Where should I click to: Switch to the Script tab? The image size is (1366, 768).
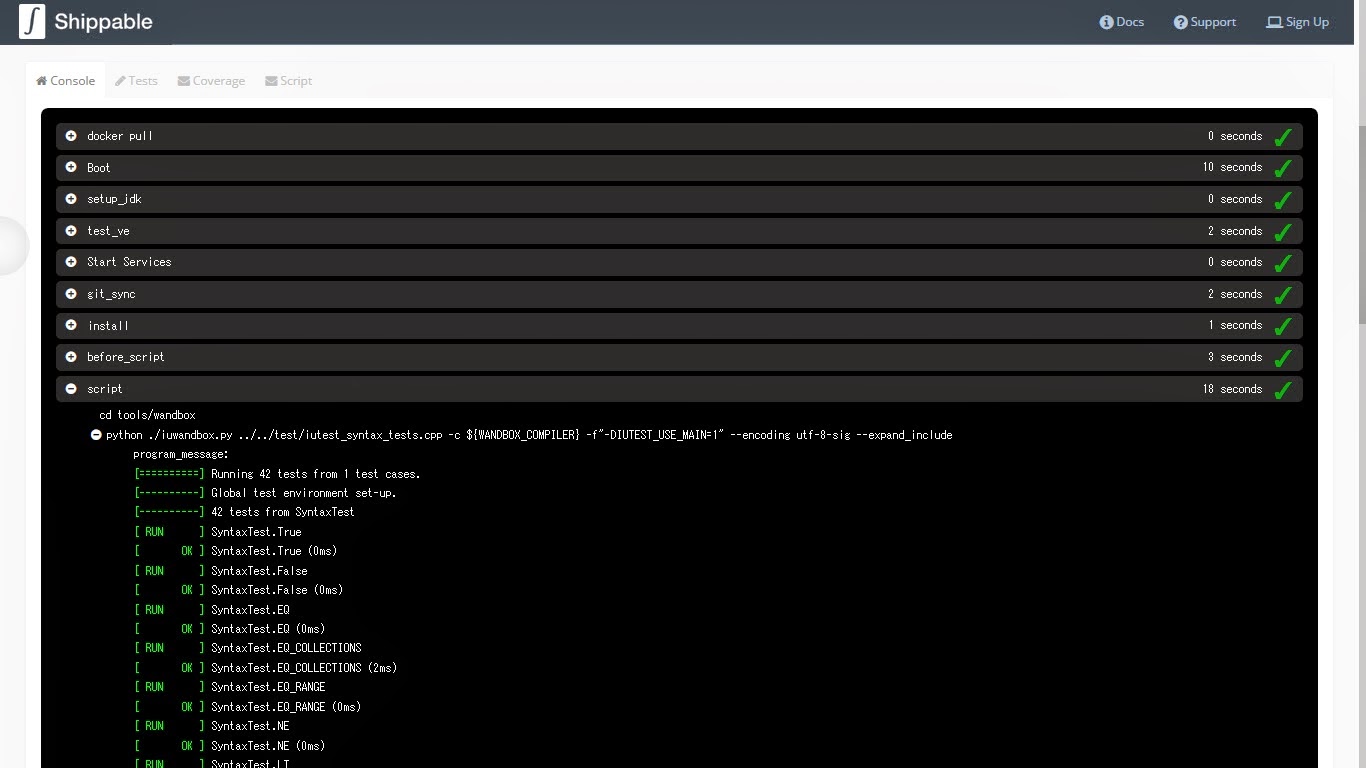click(x=288, y=80)
